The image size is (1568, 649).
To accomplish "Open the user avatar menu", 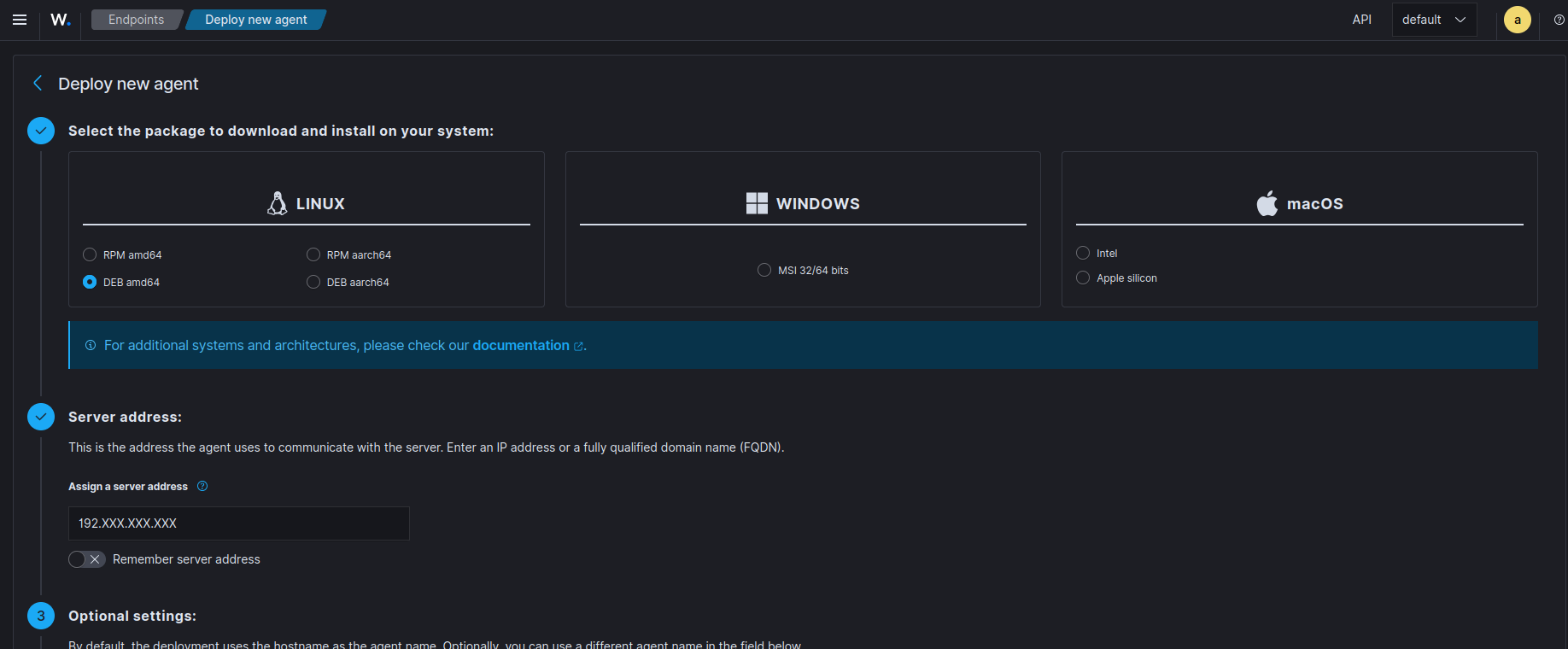I will pos(1518,20).
